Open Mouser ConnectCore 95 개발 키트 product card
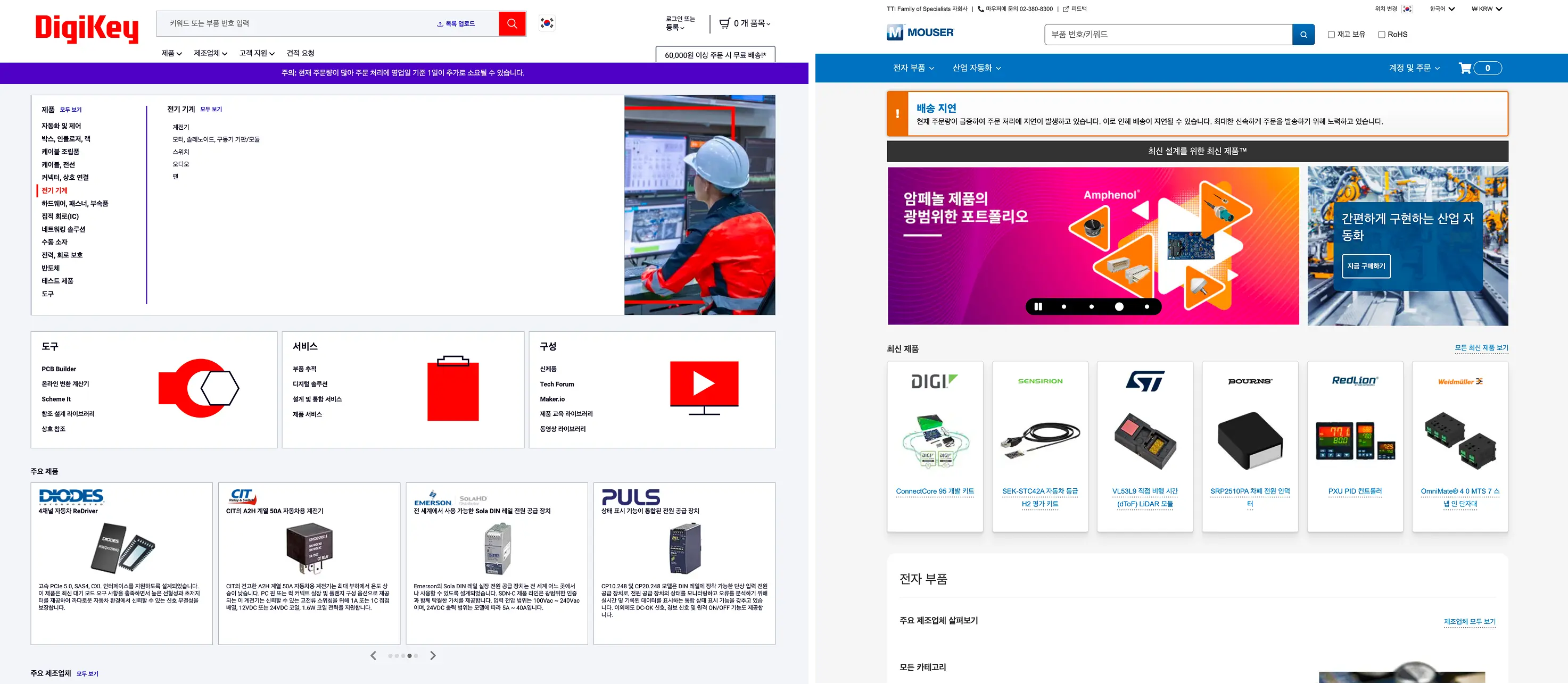Viewport: 1568px width, 684px height. click(x=934, y=446)
